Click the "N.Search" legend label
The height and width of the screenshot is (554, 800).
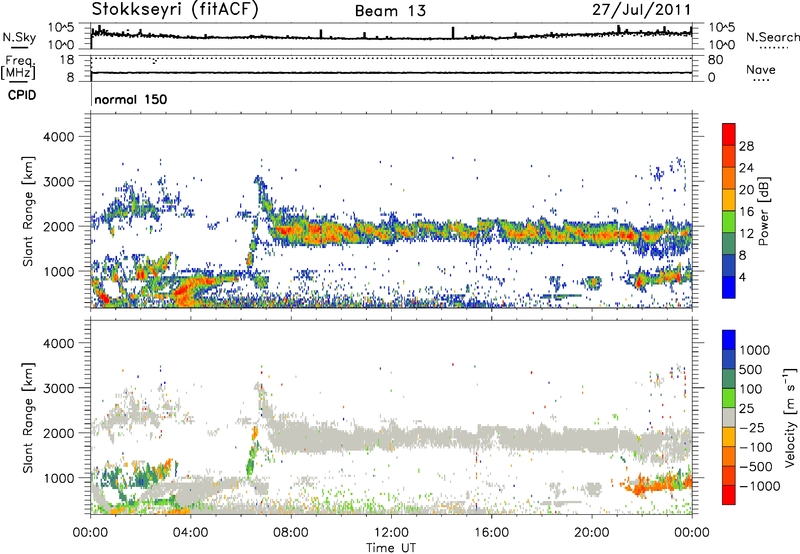pyautogui.click(x=772, y=37)
